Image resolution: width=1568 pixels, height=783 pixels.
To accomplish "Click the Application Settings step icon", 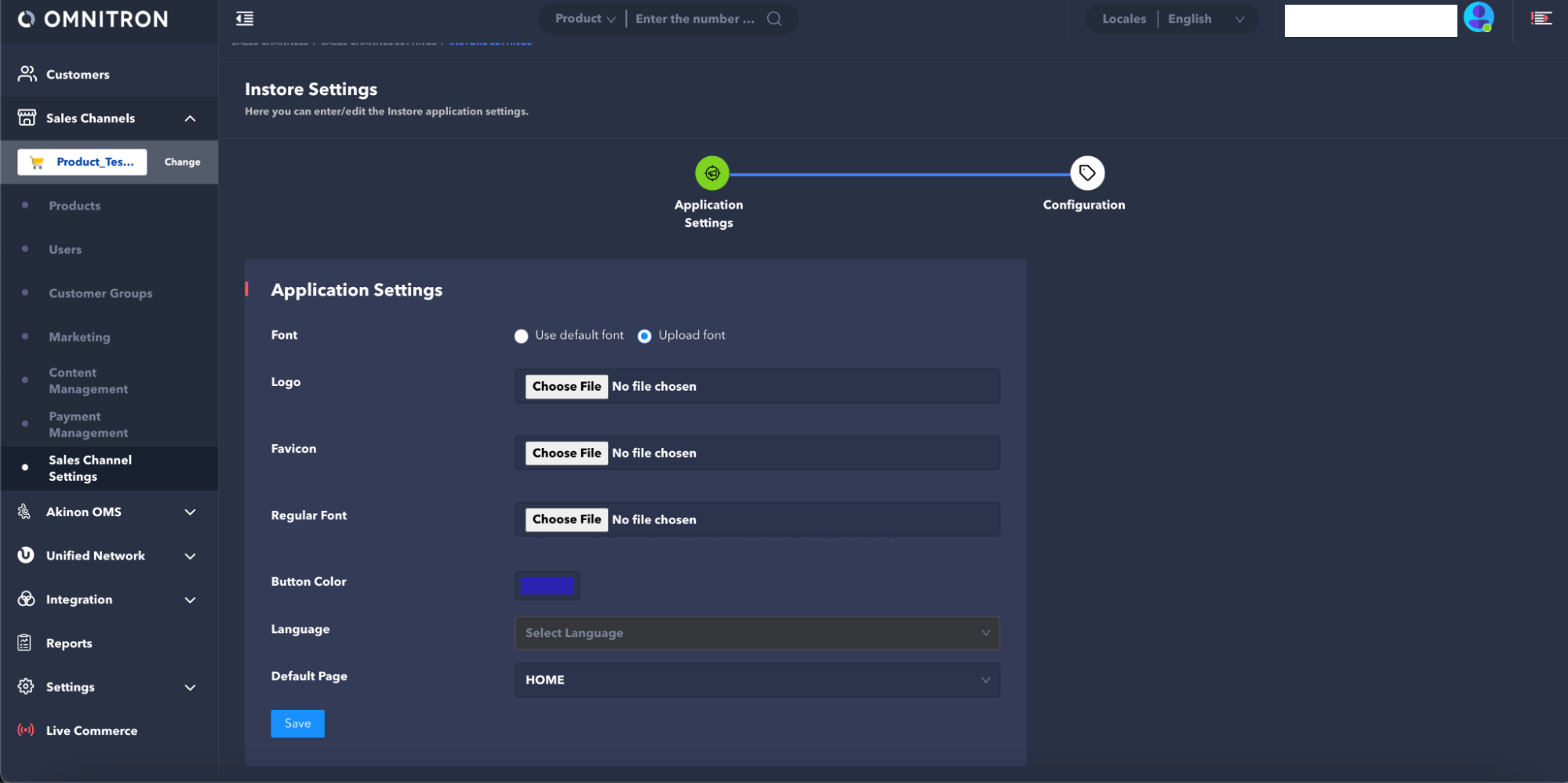I will 711,173.
